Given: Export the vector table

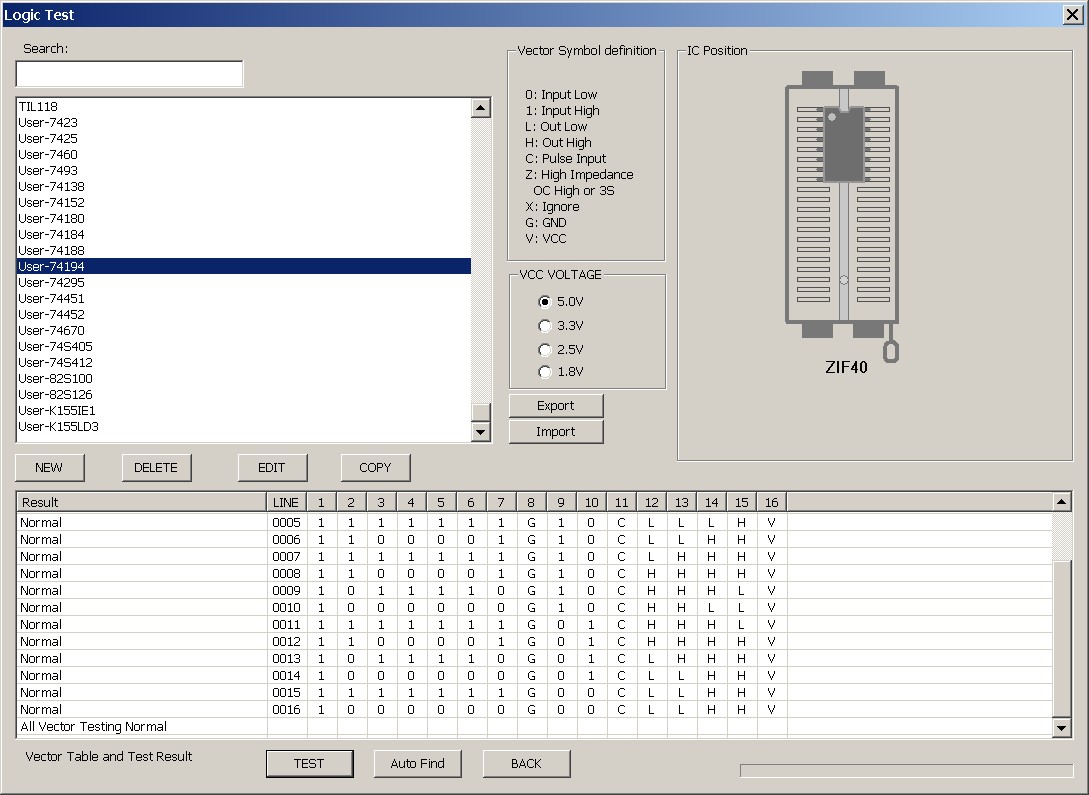Looking at the screenshot, I should (x=556, y=405).
